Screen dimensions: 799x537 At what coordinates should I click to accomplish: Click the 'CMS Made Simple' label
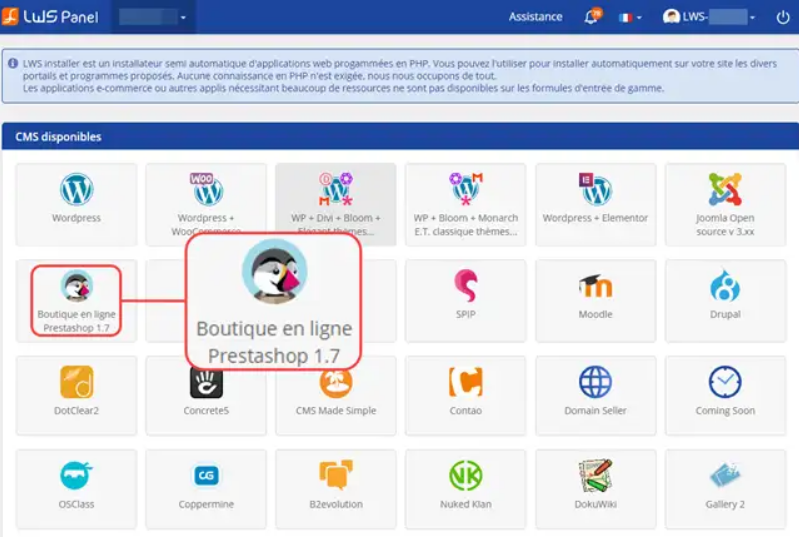[x=336, y=411]
